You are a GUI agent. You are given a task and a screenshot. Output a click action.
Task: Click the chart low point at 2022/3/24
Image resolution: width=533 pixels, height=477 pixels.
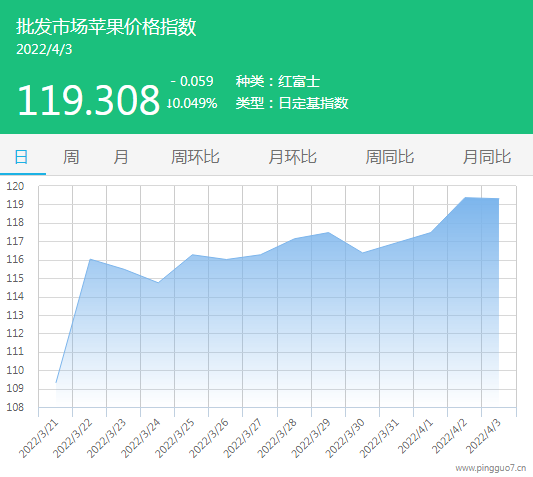[x=158, y=283]
